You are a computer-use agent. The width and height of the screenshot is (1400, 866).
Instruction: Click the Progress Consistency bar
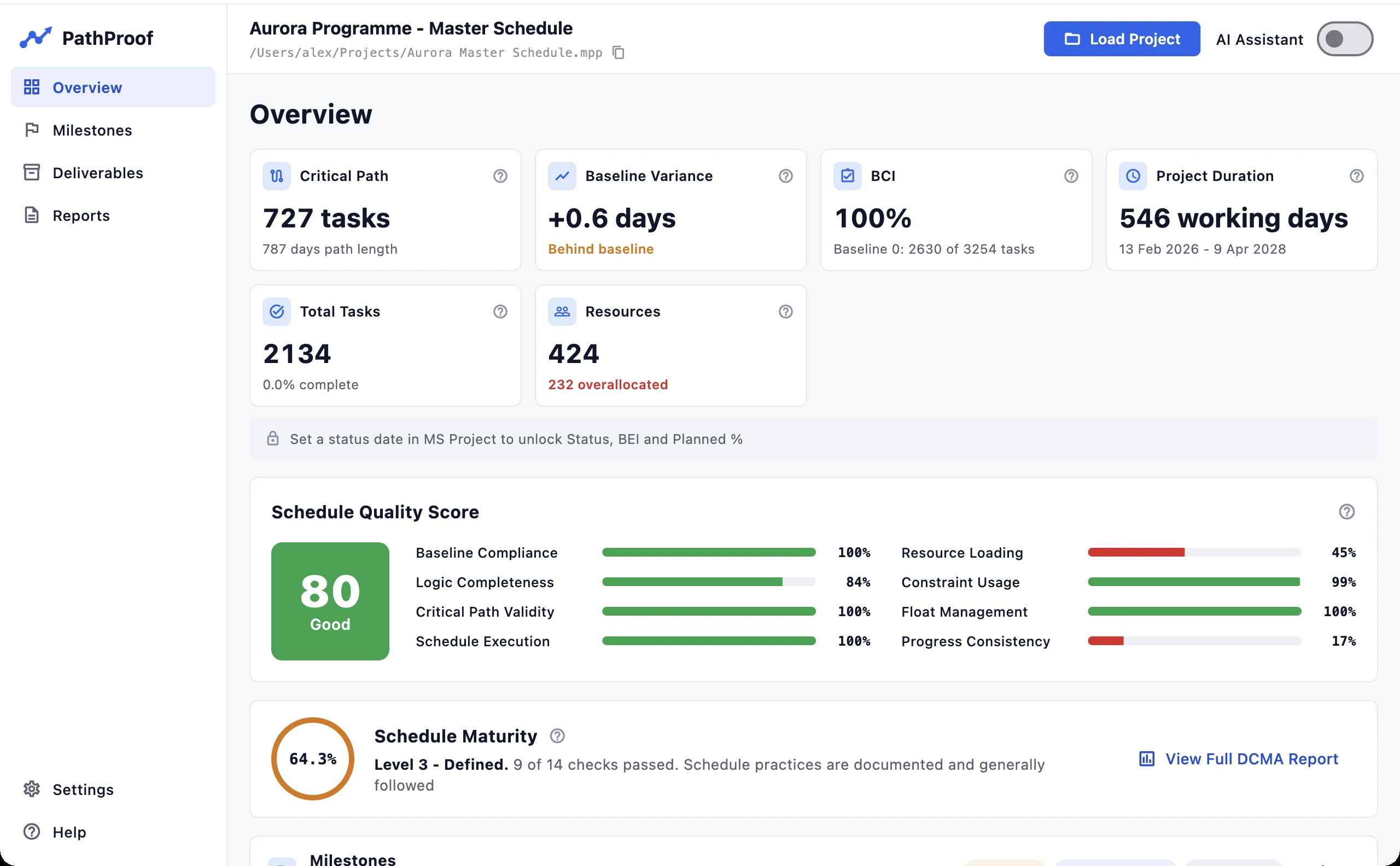(1194, 641)
